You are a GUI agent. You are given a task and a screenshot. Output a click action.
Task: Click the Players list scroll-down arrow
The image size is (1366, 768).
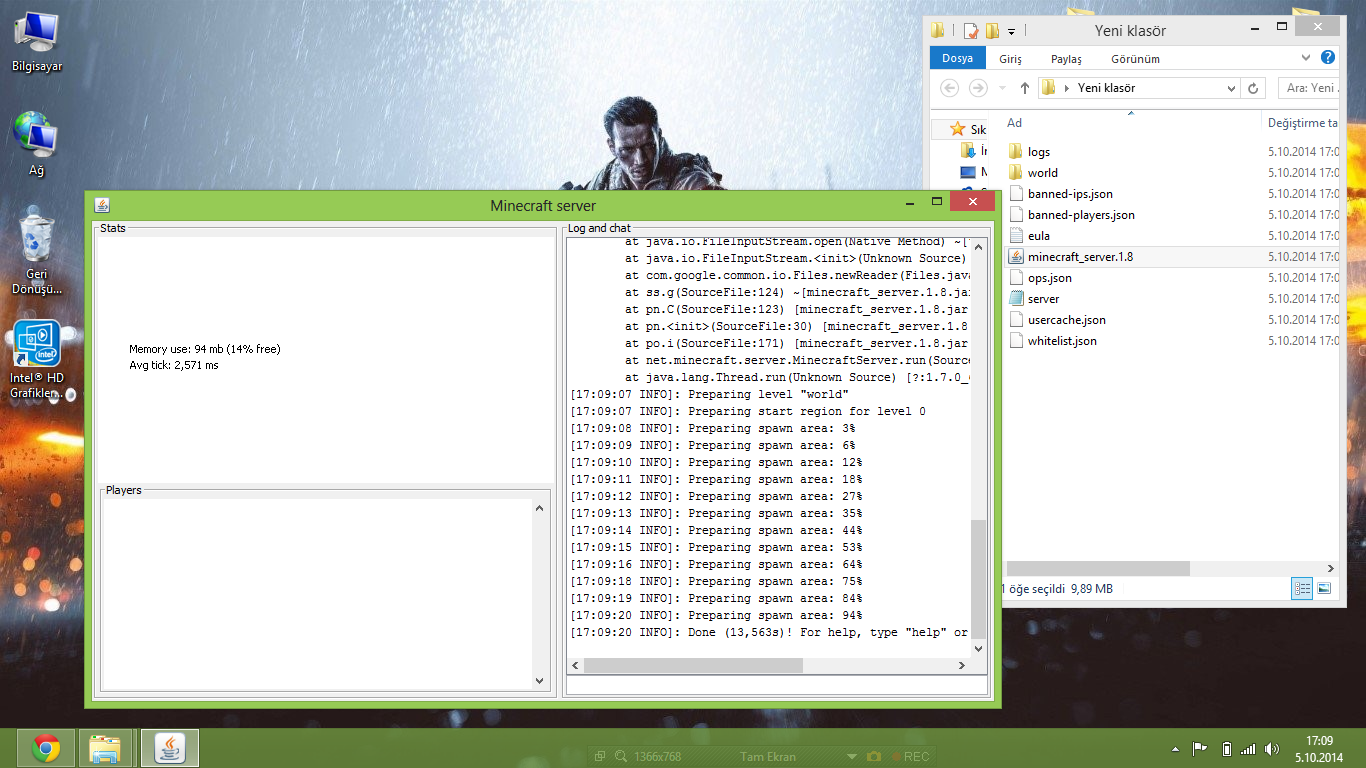540,681
